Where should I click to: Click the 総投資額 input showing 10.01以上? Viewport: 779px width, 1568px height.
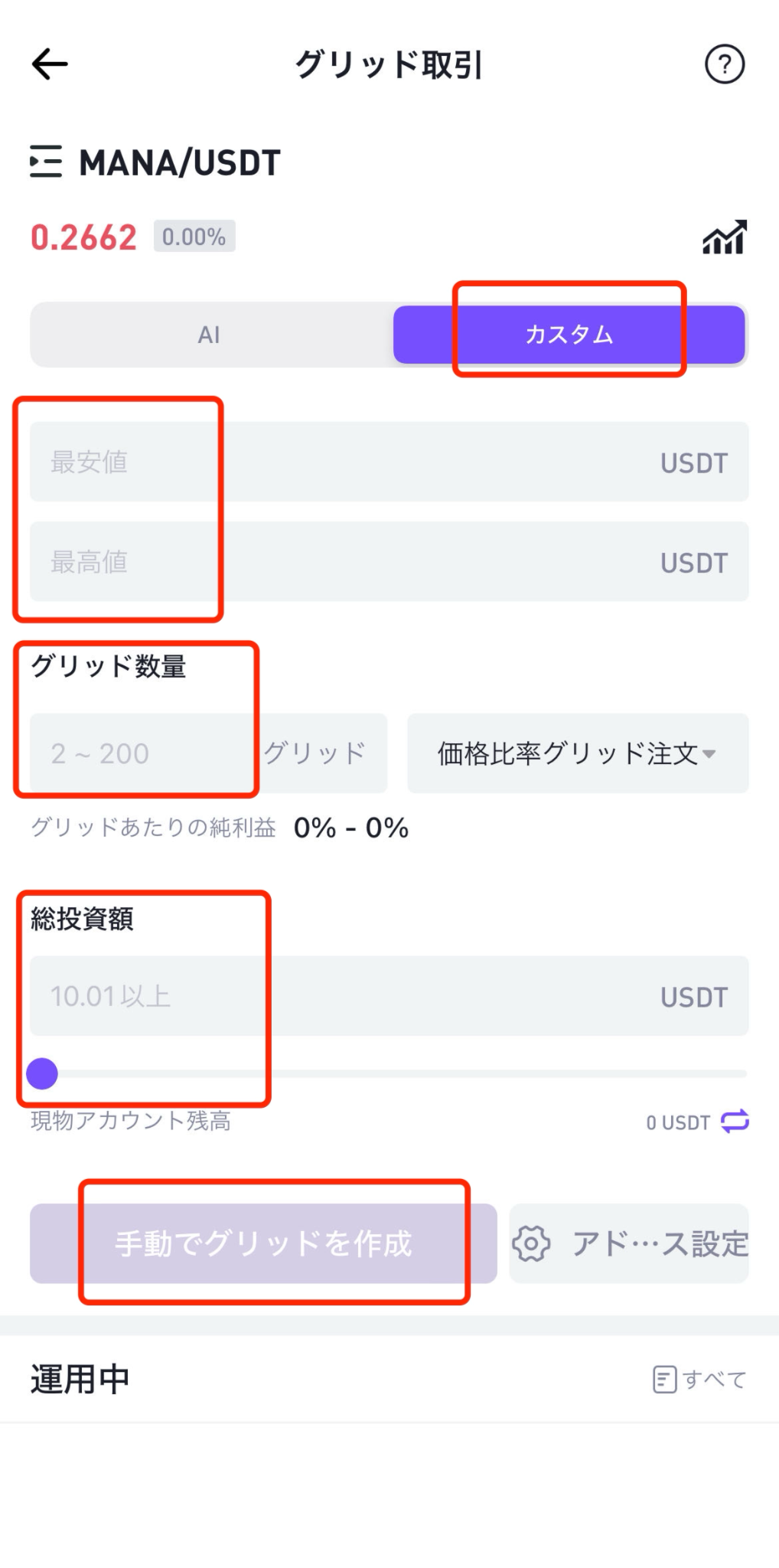(389, 996)
